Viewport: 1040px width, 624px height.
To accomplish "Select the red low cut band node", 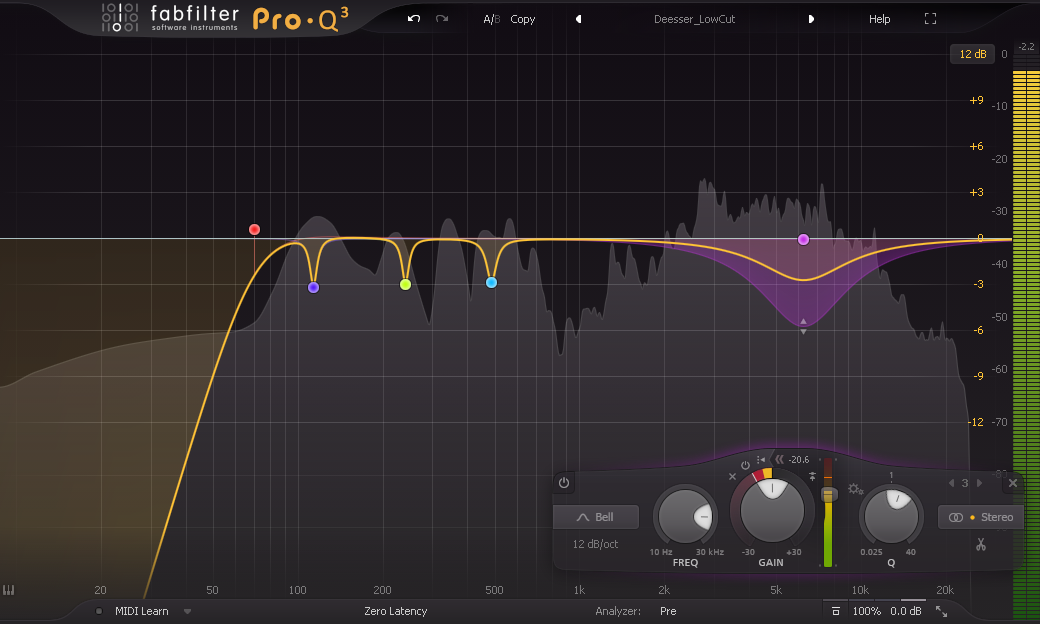I will click(x=254, y=229).
